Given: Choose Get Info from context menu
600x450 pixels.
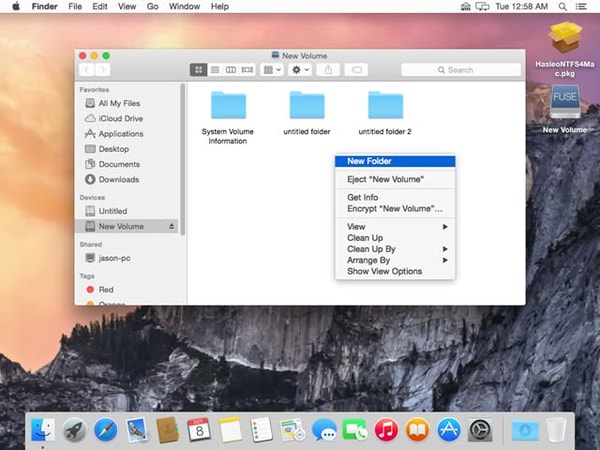Looking at the screenshot, I should [395, 197].
